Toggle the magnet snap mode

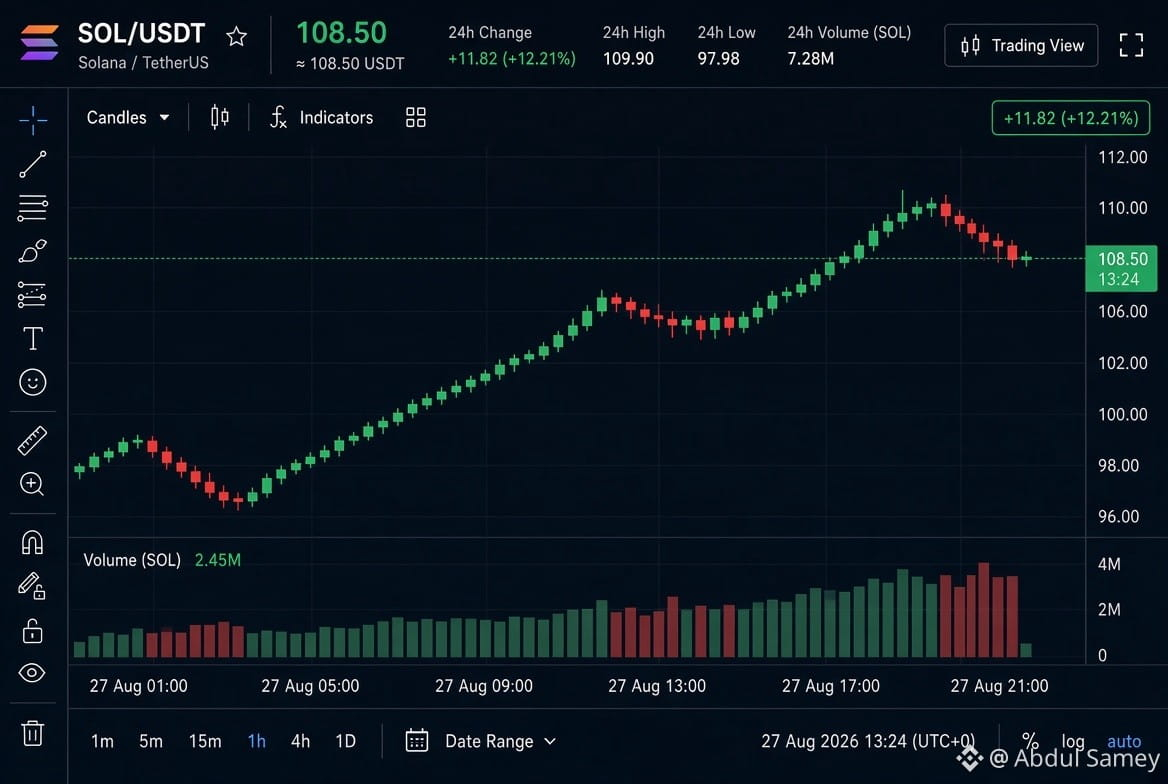[32, 543]
